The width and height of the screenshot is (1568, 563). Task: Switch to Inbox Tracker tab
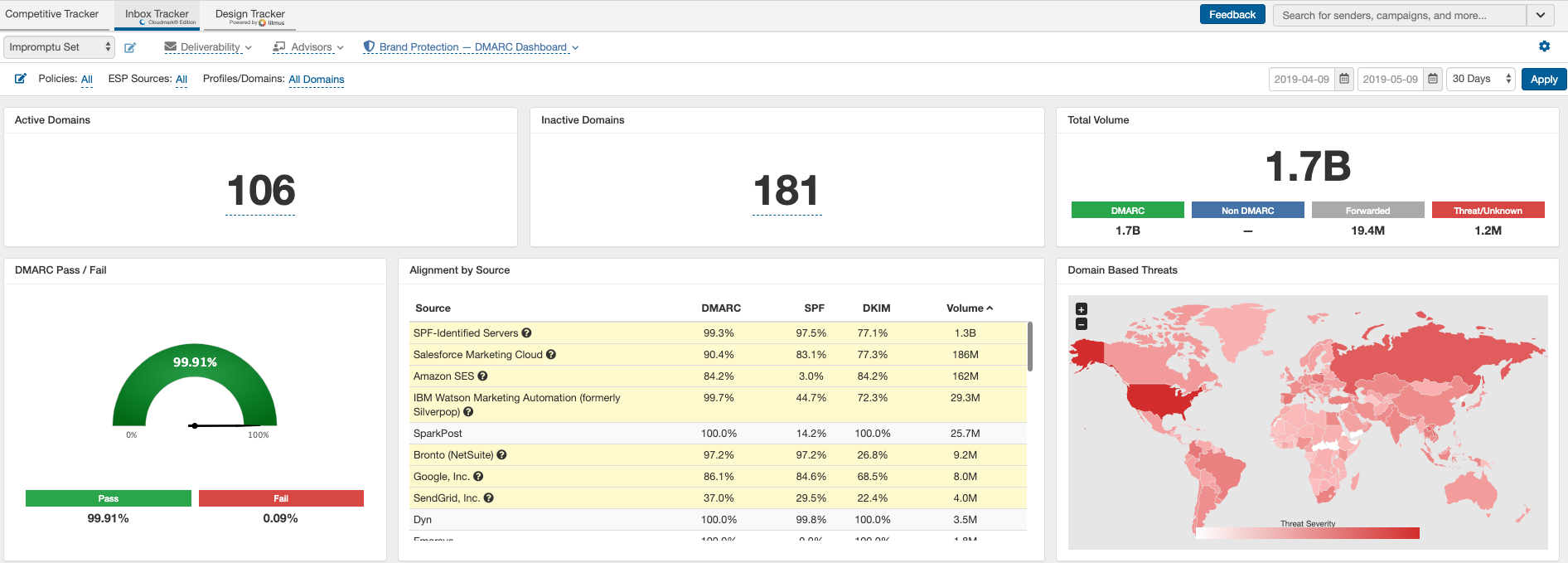coord(157,15)
